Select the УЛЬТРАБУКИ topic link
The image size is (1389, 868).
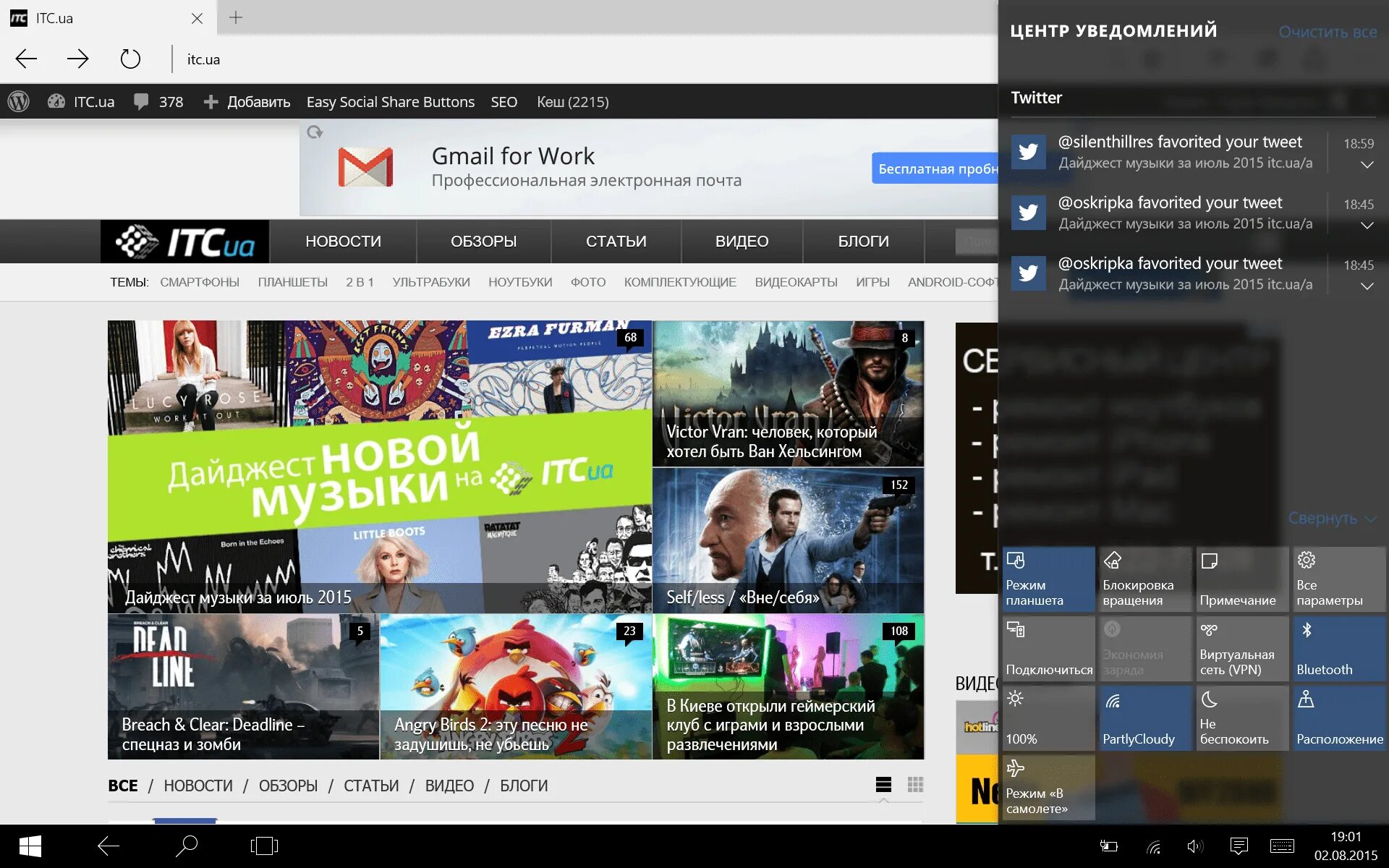pos(431,282)
